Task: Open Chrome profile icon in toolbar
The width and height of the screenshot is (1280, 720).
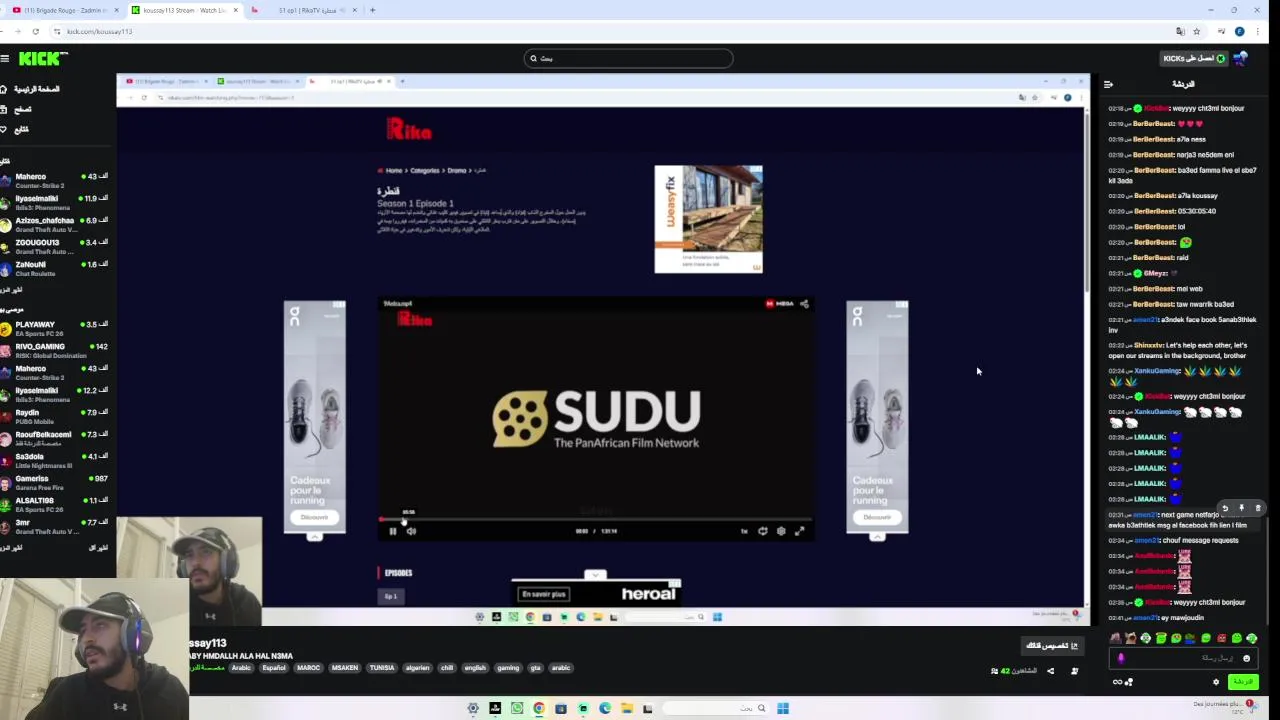Action: [x=1239, y=31]
